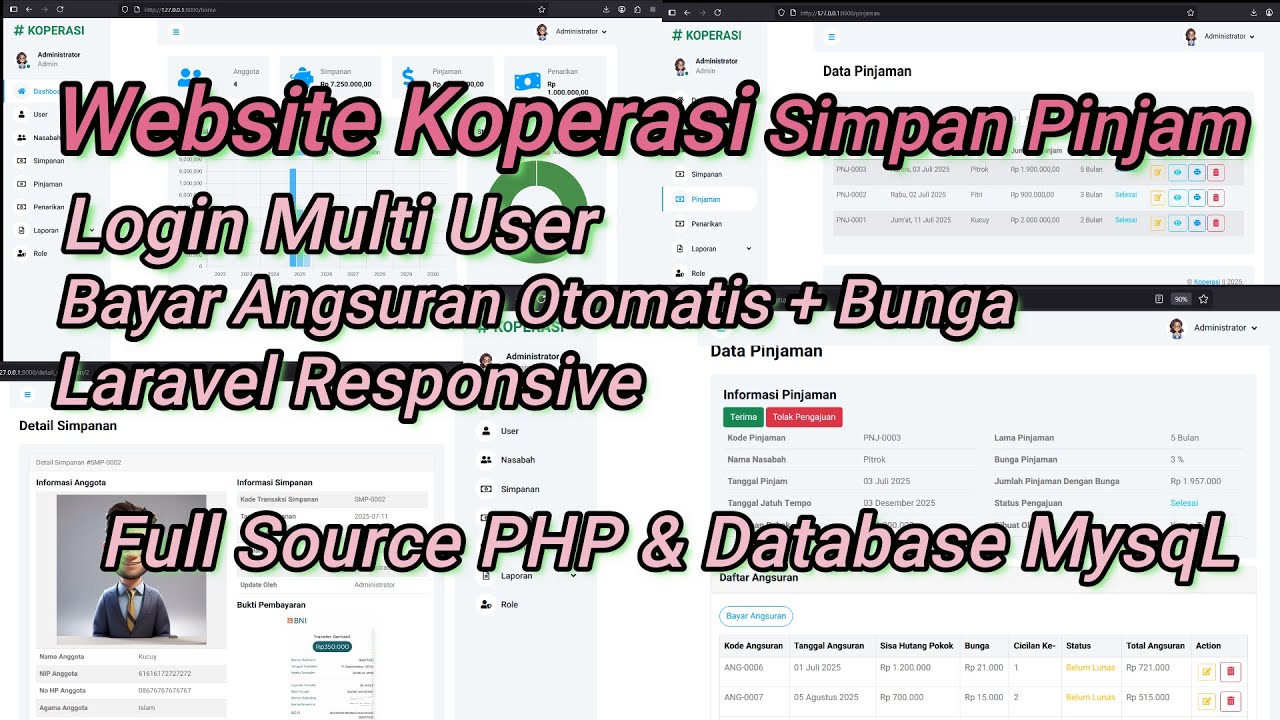
Task: Click the green Terima button
Action: [x=743, y=417]
